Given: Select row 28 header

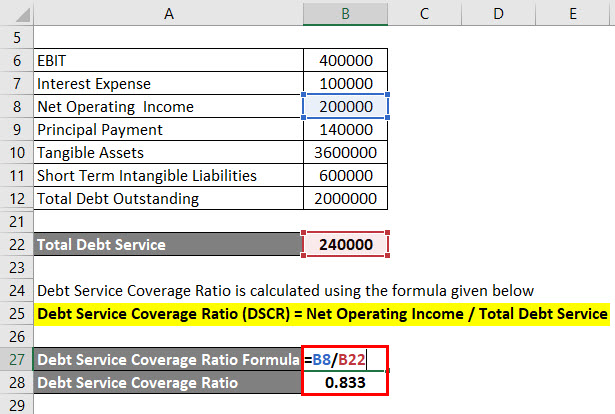Looking at the screenshot, I should (x=17, y=383).
